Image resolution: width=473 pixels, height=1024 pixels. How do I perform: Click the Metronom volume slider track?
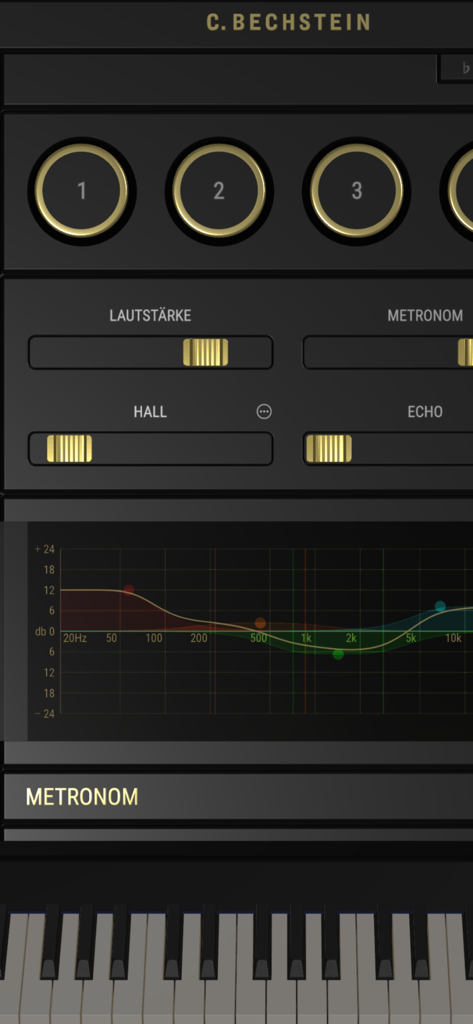point(388,353)
